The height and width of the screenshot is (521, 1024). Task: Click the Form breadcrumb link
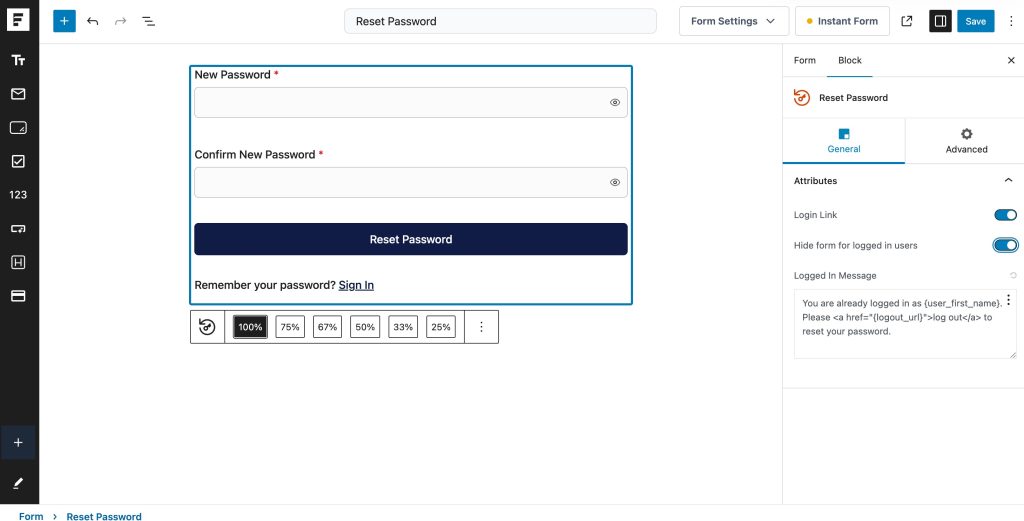tap(31, 516)
